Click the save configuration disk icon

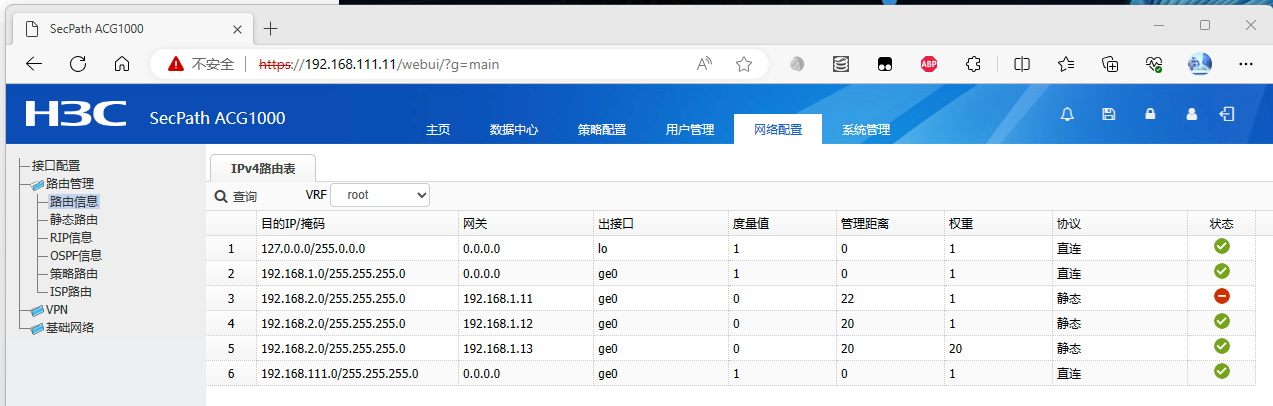point(1108,114)
